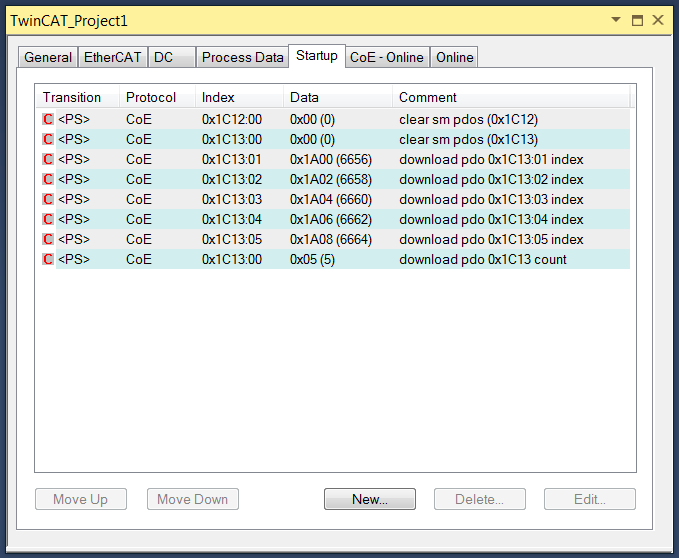Select the data value 0x1A08 (6664)
The image size is (679, 558).
click(331, 239)
